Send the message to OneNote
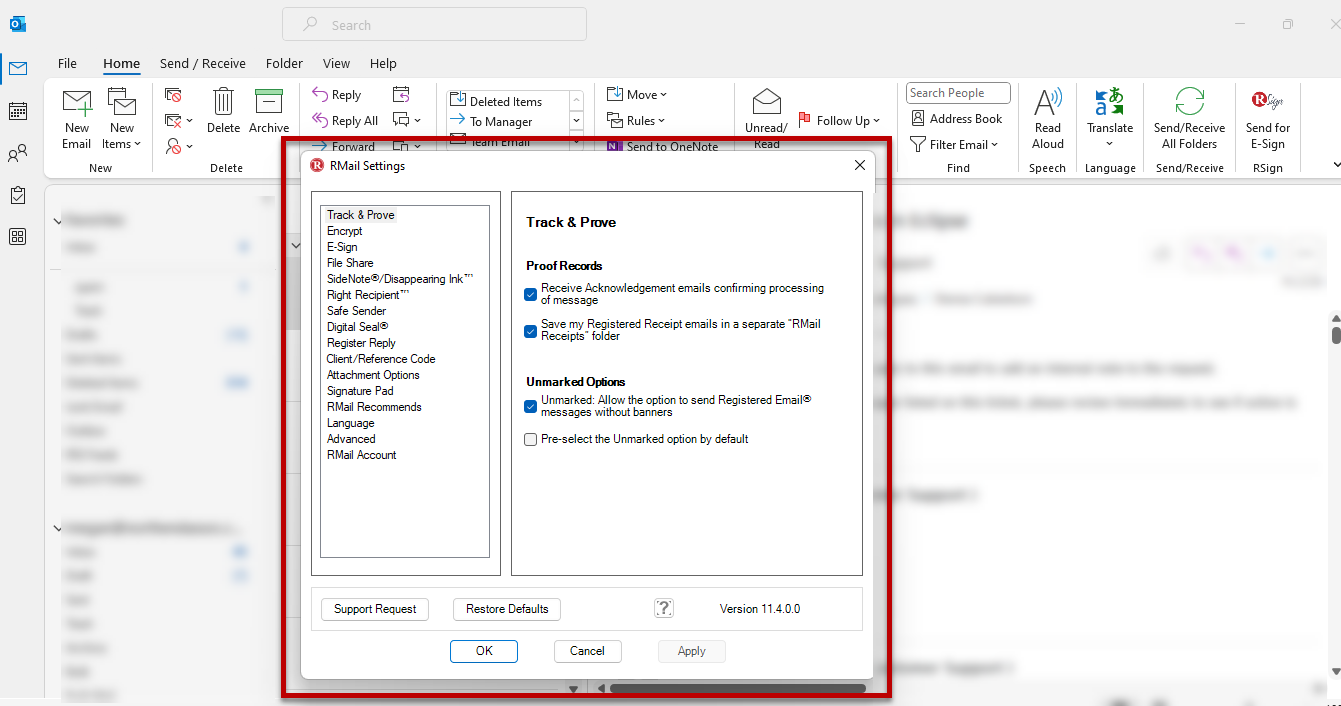Image resolution: width=1341 pixels, height=706 pixels. (662, 146)
